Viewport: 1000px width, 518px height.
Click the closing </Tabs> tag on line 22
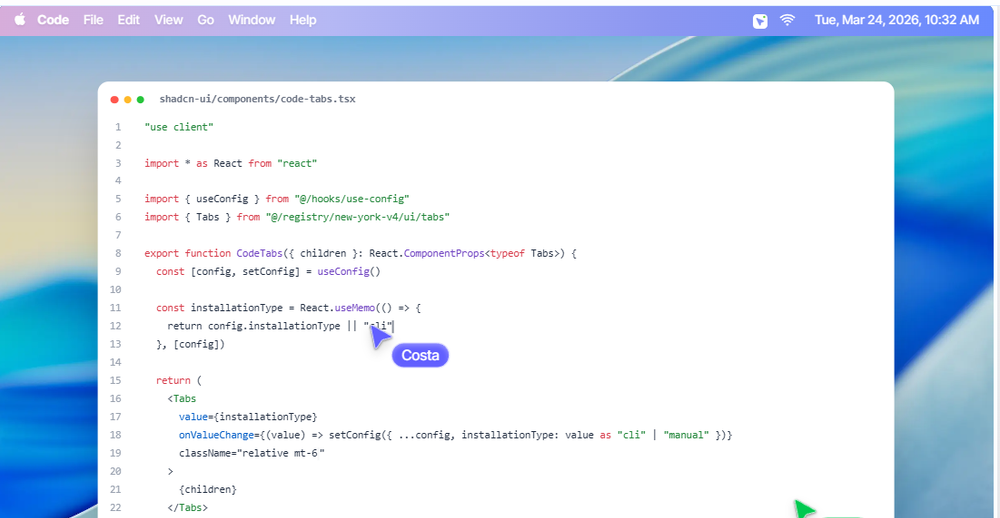click(x=188, y=508)
